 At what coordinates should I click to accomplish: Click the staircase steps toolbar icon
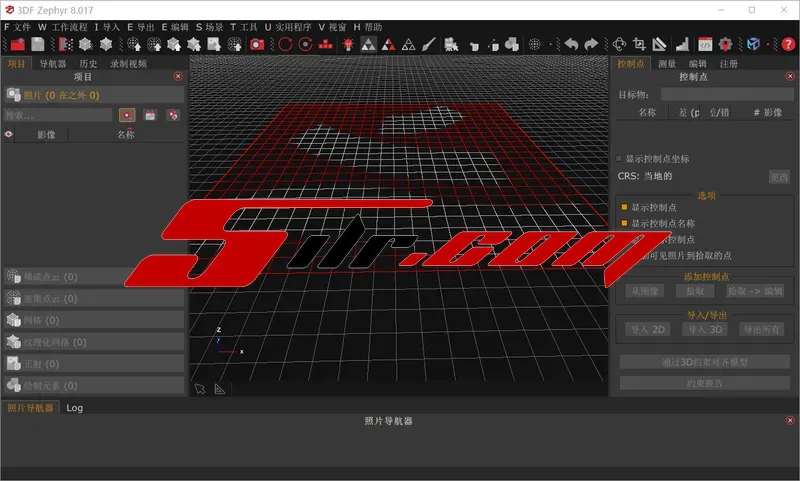click(682, 45)
